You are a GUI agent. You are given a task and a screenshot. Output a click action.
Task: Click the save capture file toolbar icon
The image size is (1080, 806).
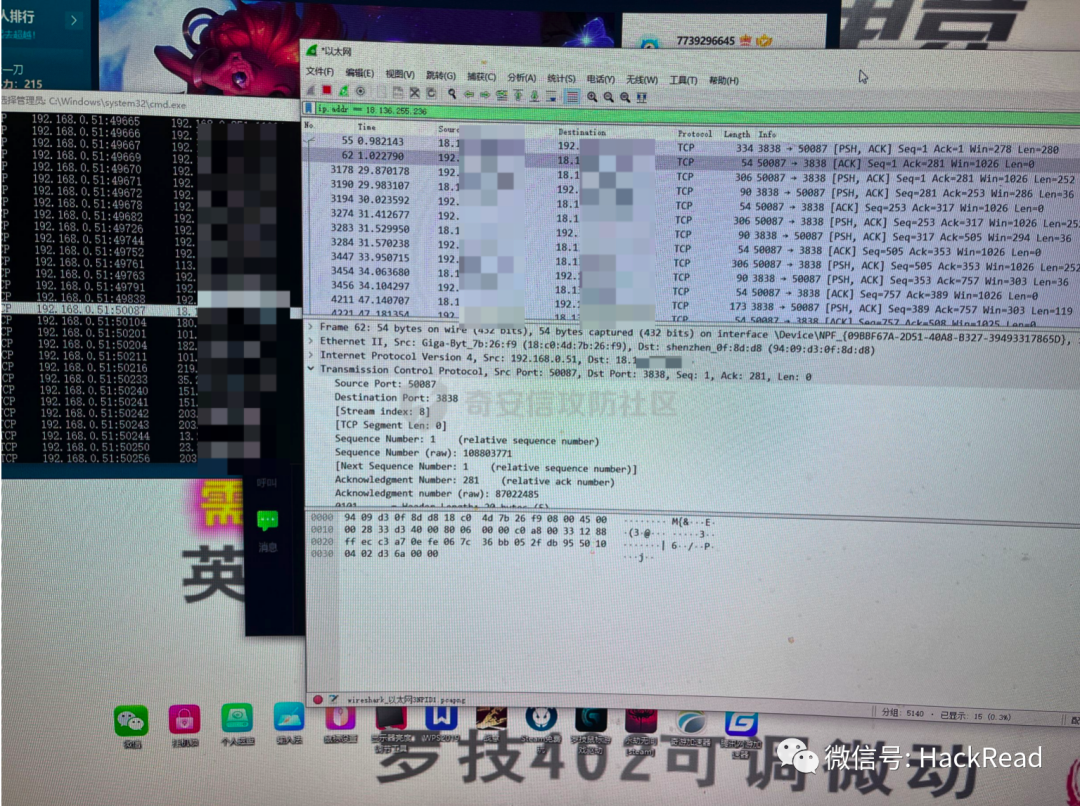coord(398,92)
